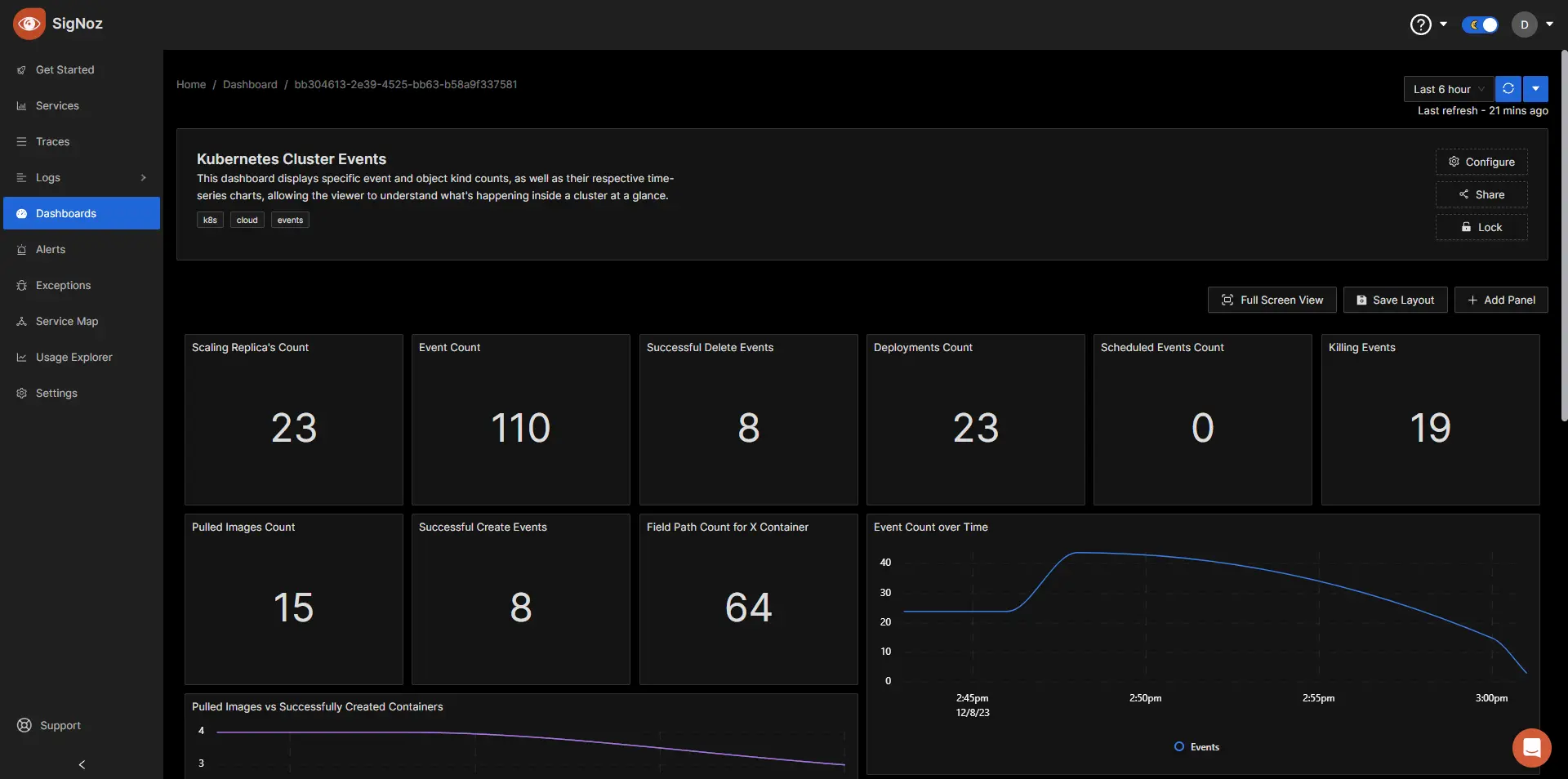Screen dimensions: 1568x779
Task: Click the SigNoz eye logo
Action: coord(29,24)
